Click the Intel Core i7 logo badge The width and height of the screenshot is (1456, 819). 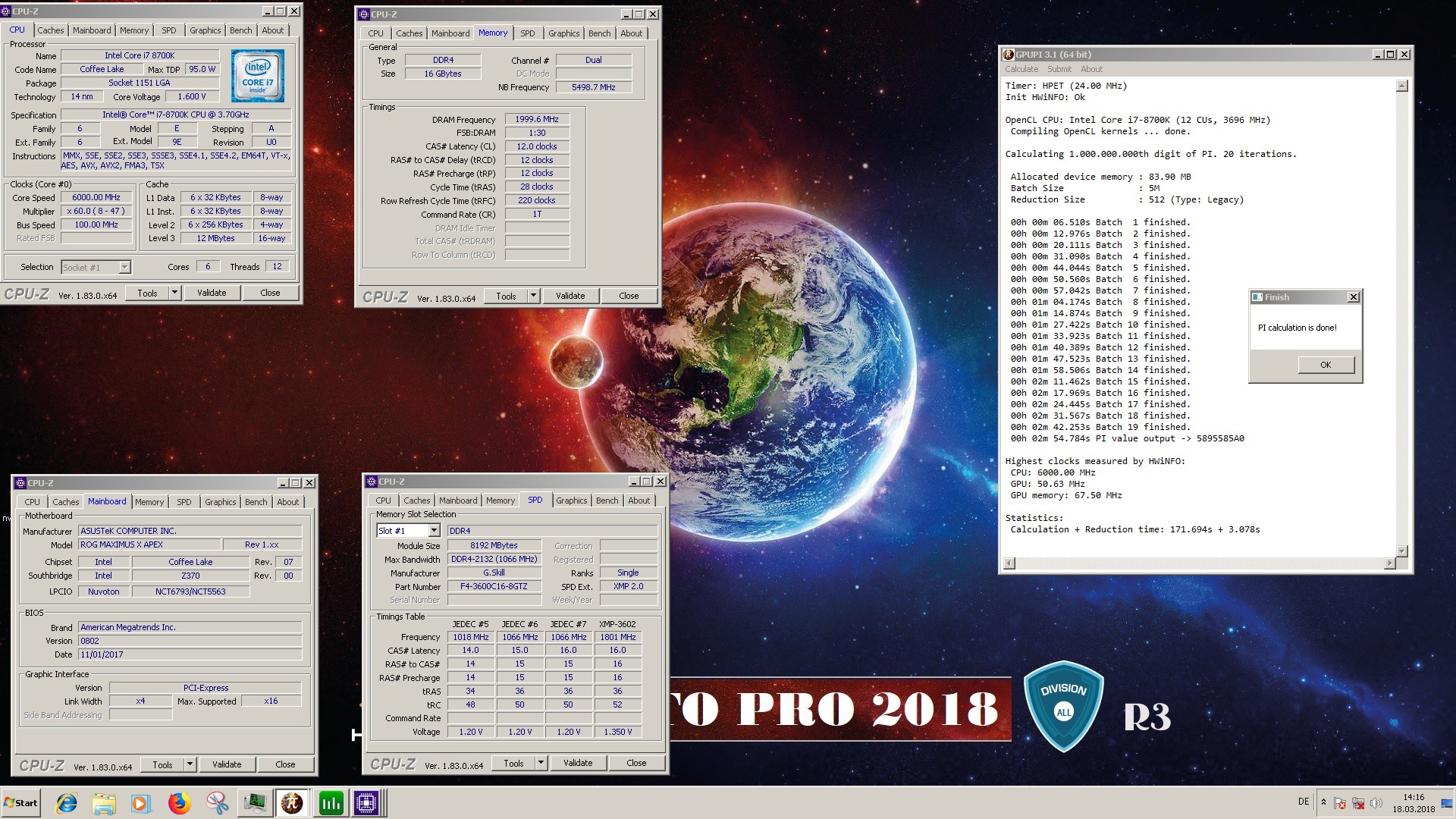(258, 76)
